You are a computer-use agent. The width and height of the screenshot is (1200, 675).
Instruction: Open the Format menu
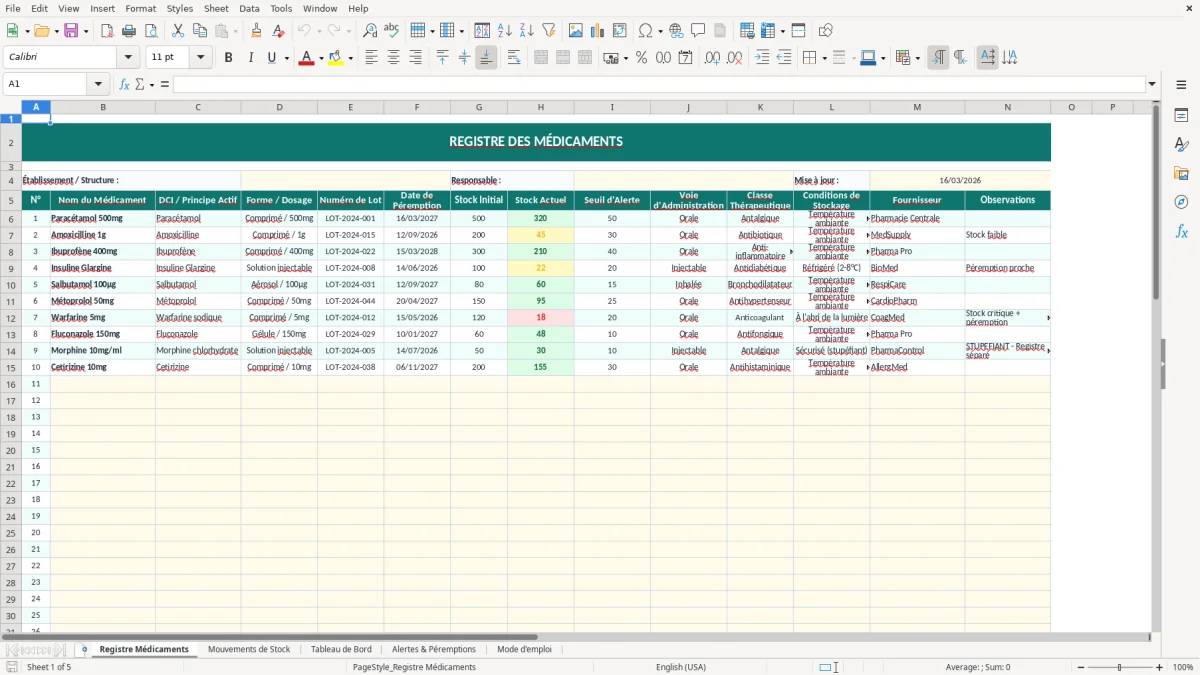tap(141, 8)
